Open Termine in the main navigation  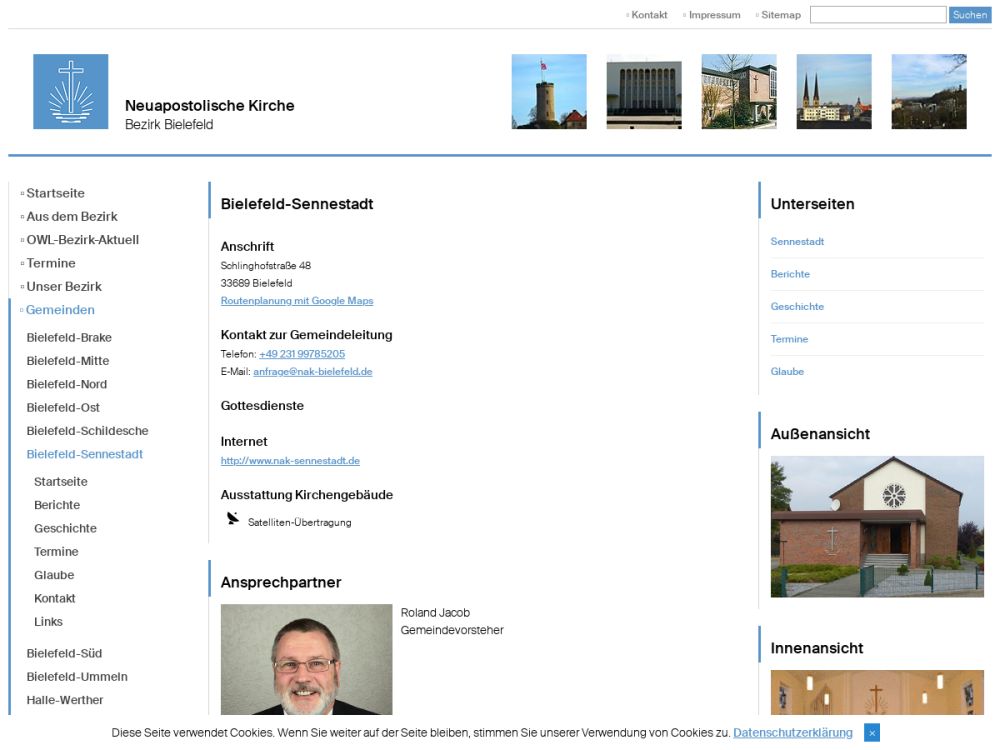pos(51,263)
